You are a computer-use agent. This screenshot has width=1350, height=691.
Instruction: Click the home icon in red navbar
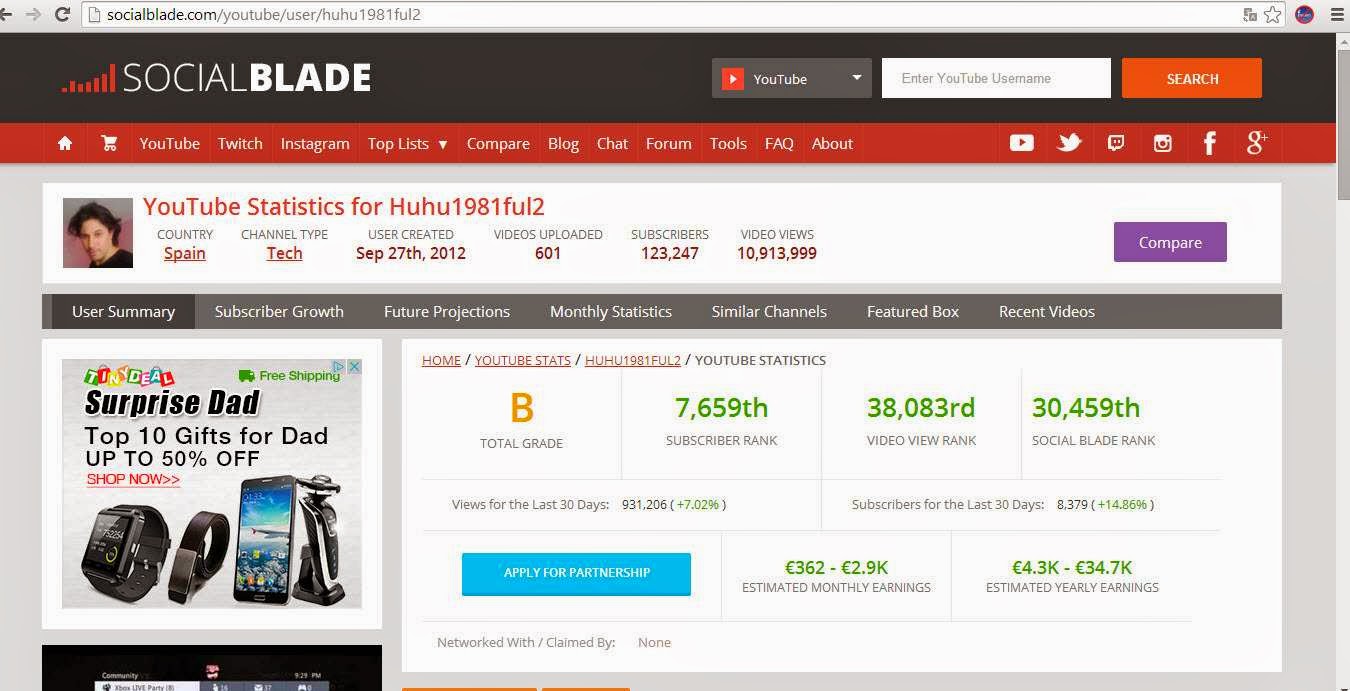[x=65, y=143]
